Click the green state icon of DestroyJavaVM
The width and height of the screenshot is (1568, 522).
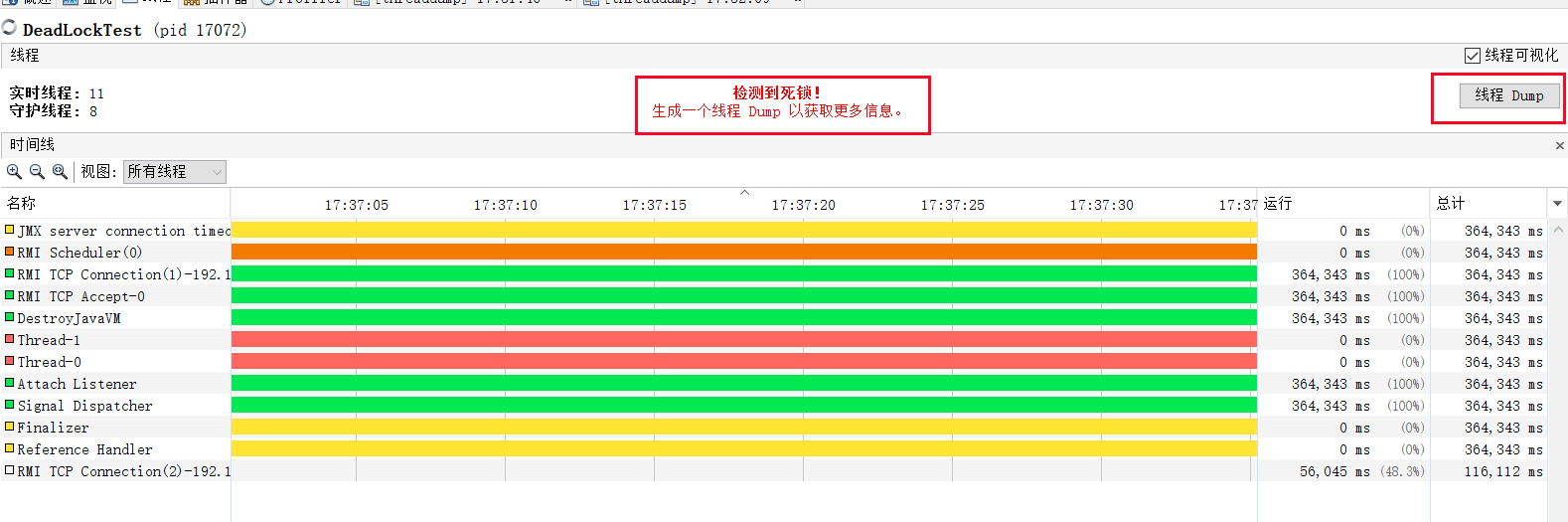coord(10,317)
